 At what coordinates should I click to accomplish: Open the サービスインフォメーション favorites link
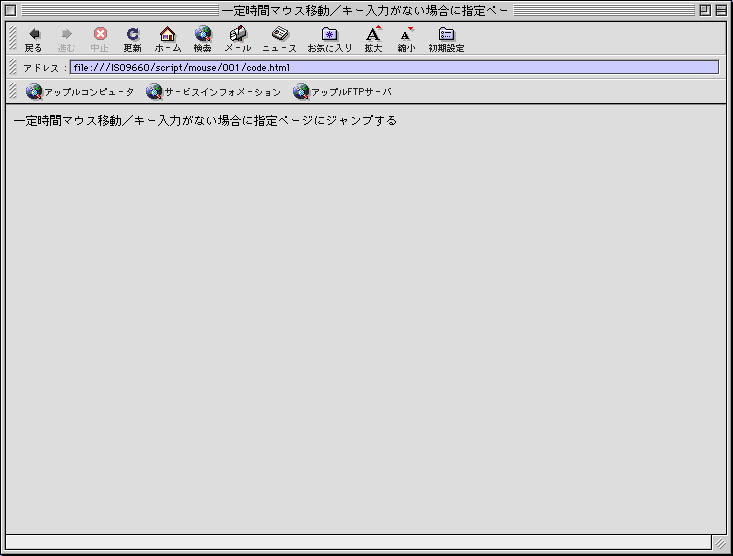[x=213, y=92]
